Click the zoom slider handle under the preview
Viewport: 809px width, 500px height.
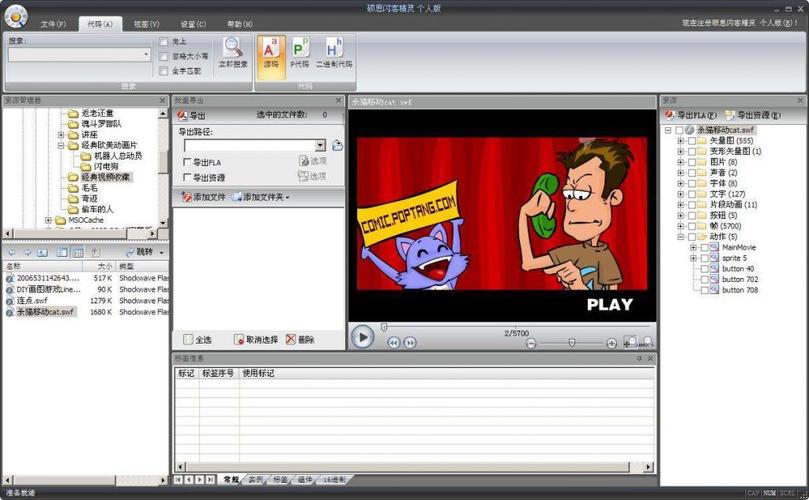(571, 343)
